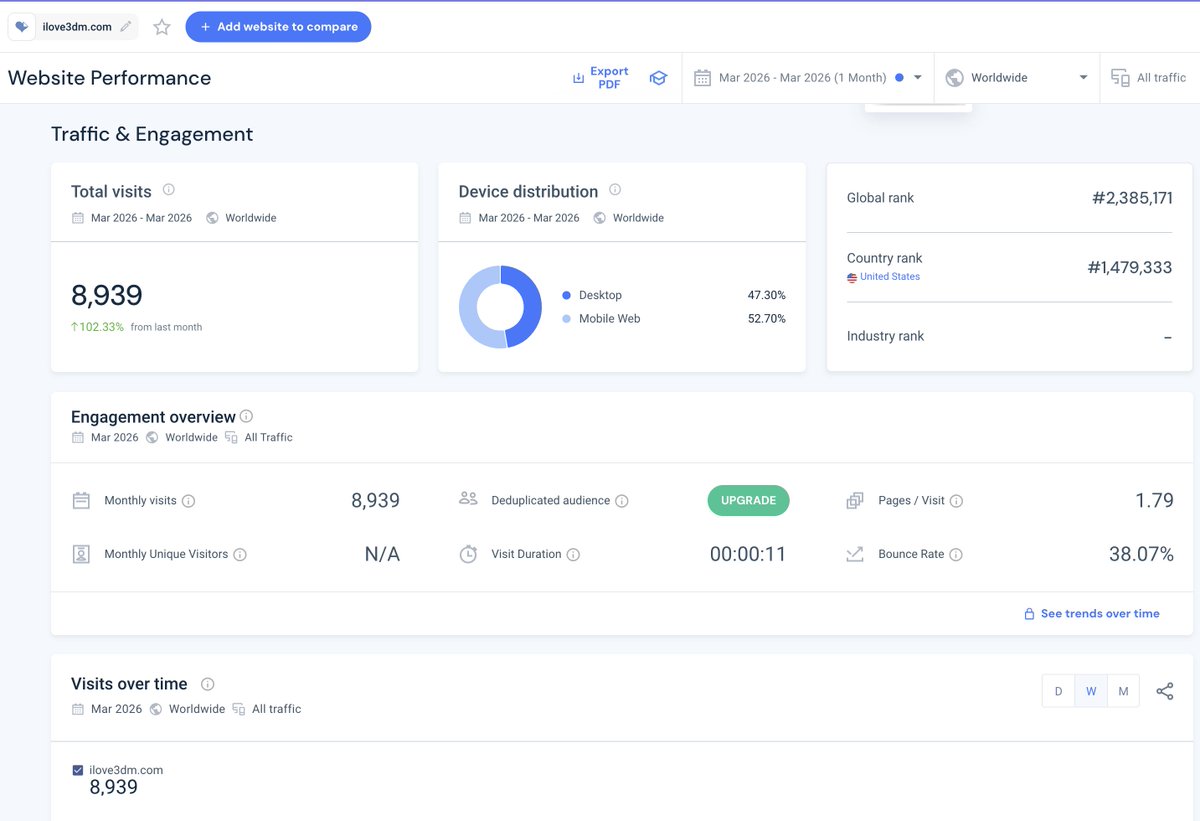Click the Pages / Visit value 1.79
The width and height of the screenshot is (1200, 821).
pos(1154,501)
